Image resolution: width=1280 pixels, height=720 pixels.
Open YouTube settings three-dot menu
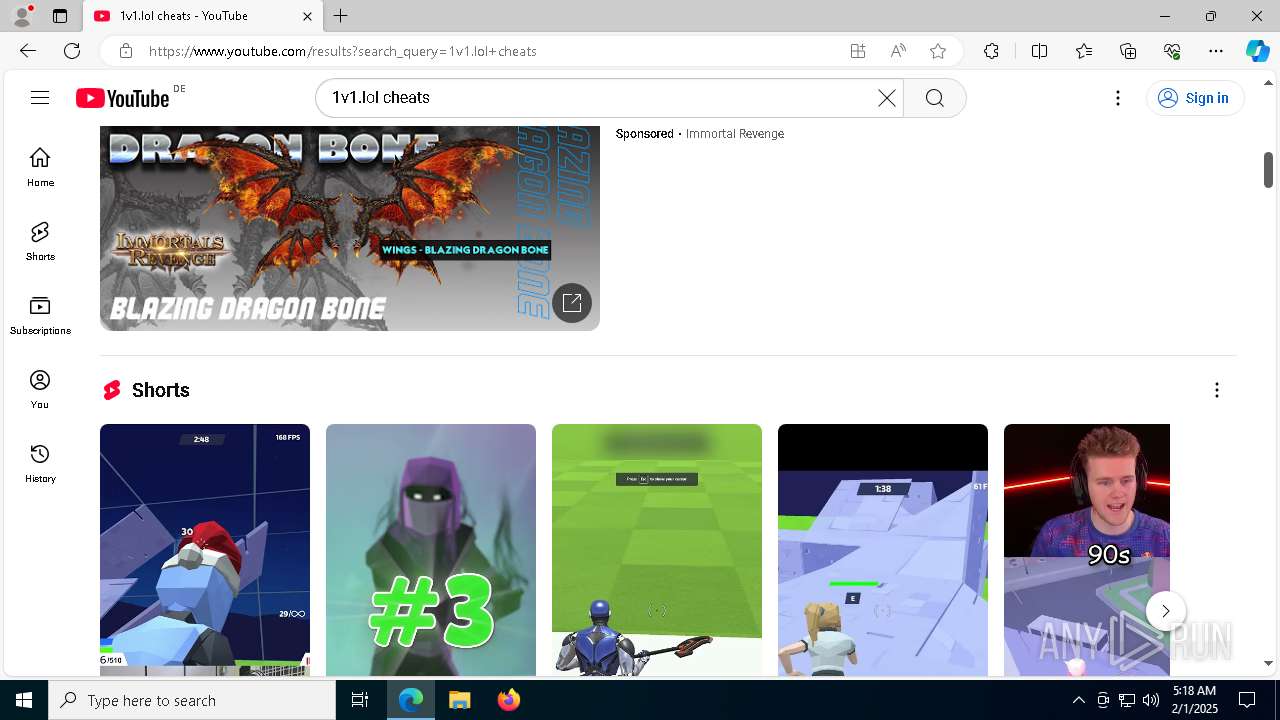point(1118,97)
